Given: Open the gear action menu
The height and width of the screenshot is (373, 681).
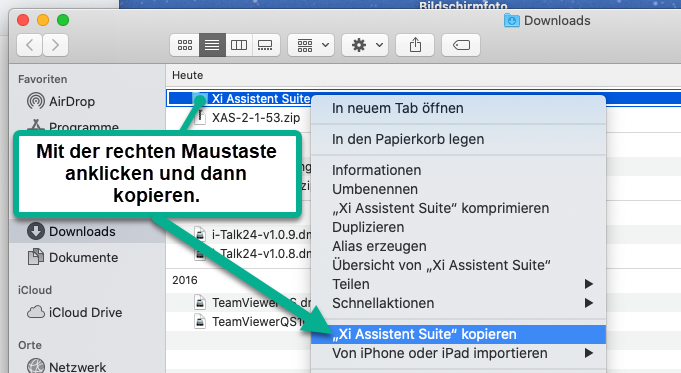Looking at the screenshot, I should [x=365, y=45].
